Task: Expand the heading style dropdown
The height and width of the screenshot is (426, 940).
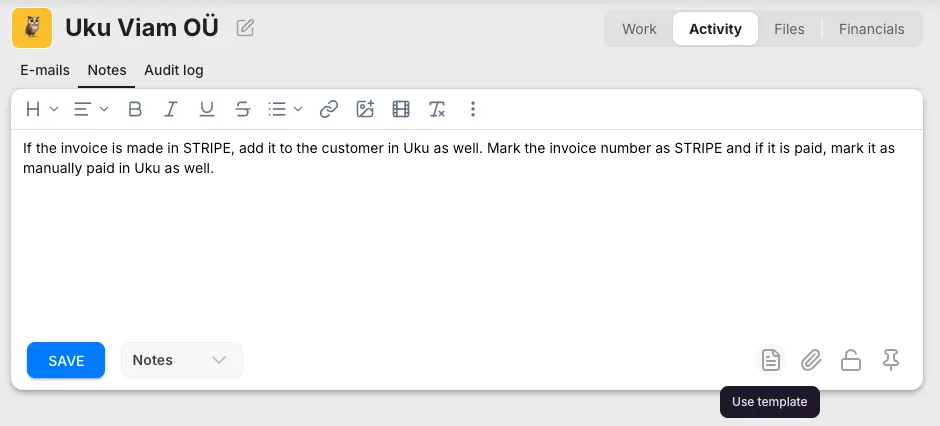Action: [42, 109]
